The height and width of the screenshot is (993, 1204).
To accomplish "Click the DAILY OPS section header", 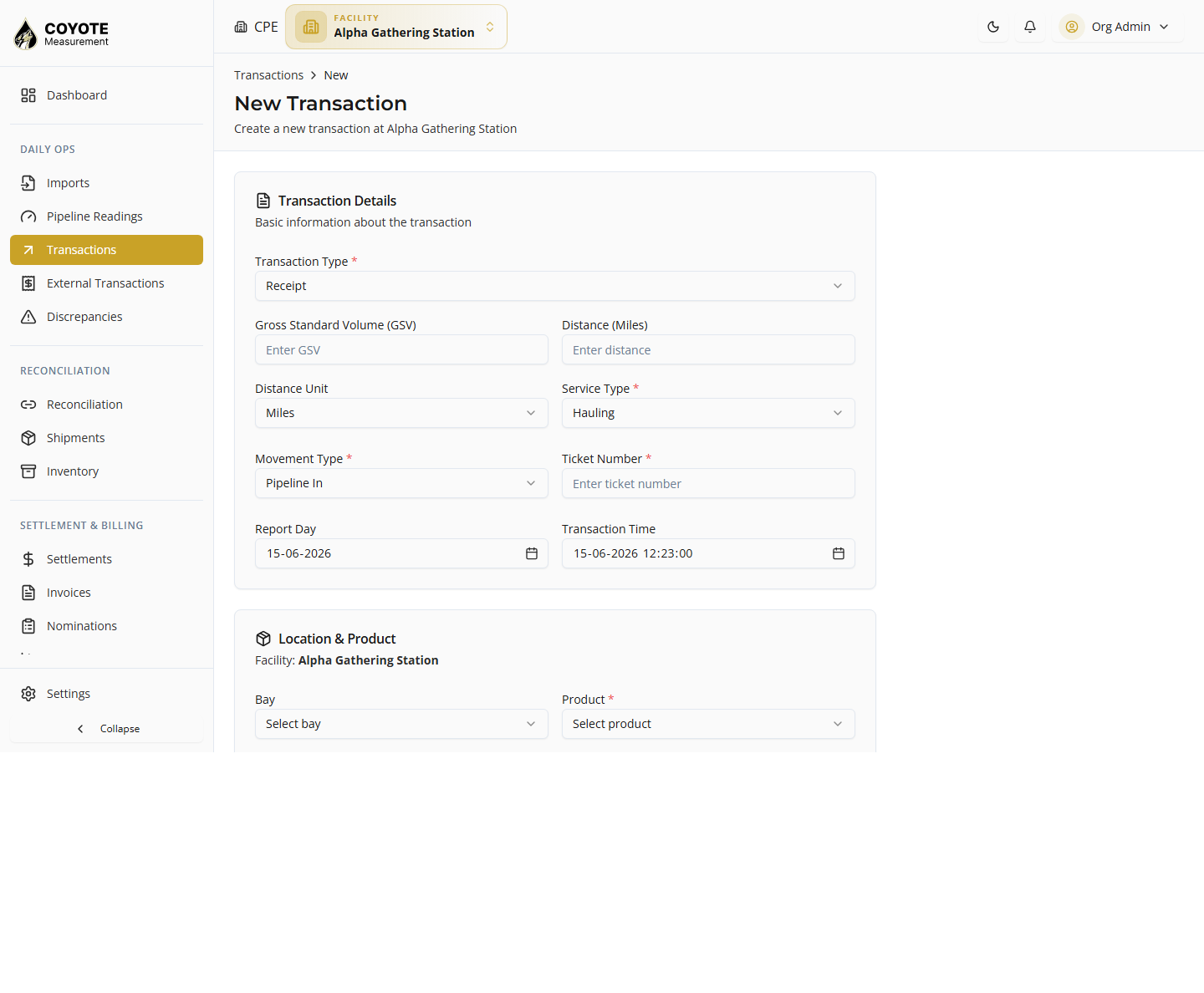I will pyautogui.click(x=48, y=150).
